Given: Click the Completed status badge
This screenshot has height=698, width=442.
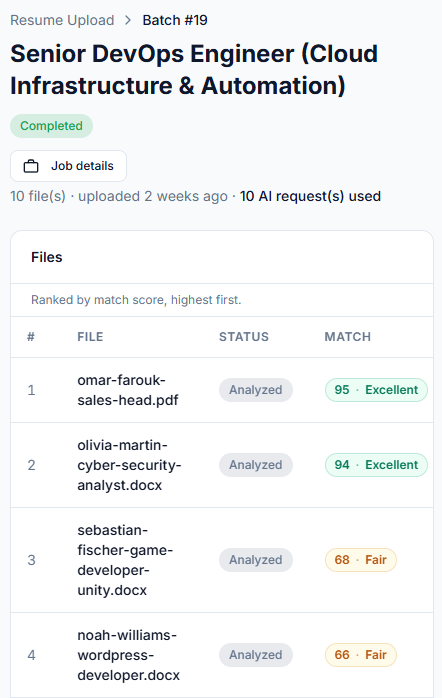Looking at the screenshot, I should click(x=52, y=126).
